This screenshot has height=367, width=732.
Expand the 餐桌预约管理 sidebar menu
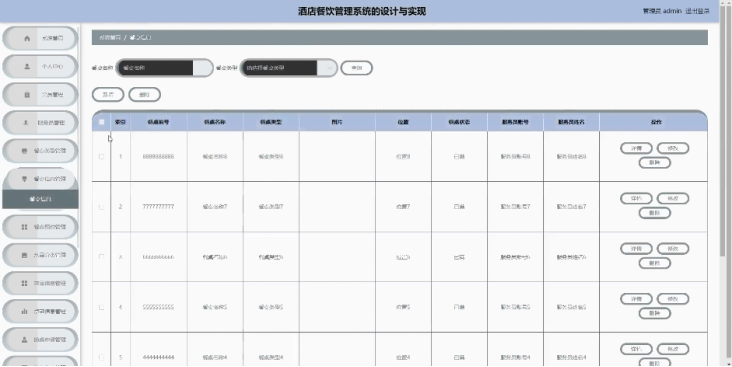tap(40, 227)
